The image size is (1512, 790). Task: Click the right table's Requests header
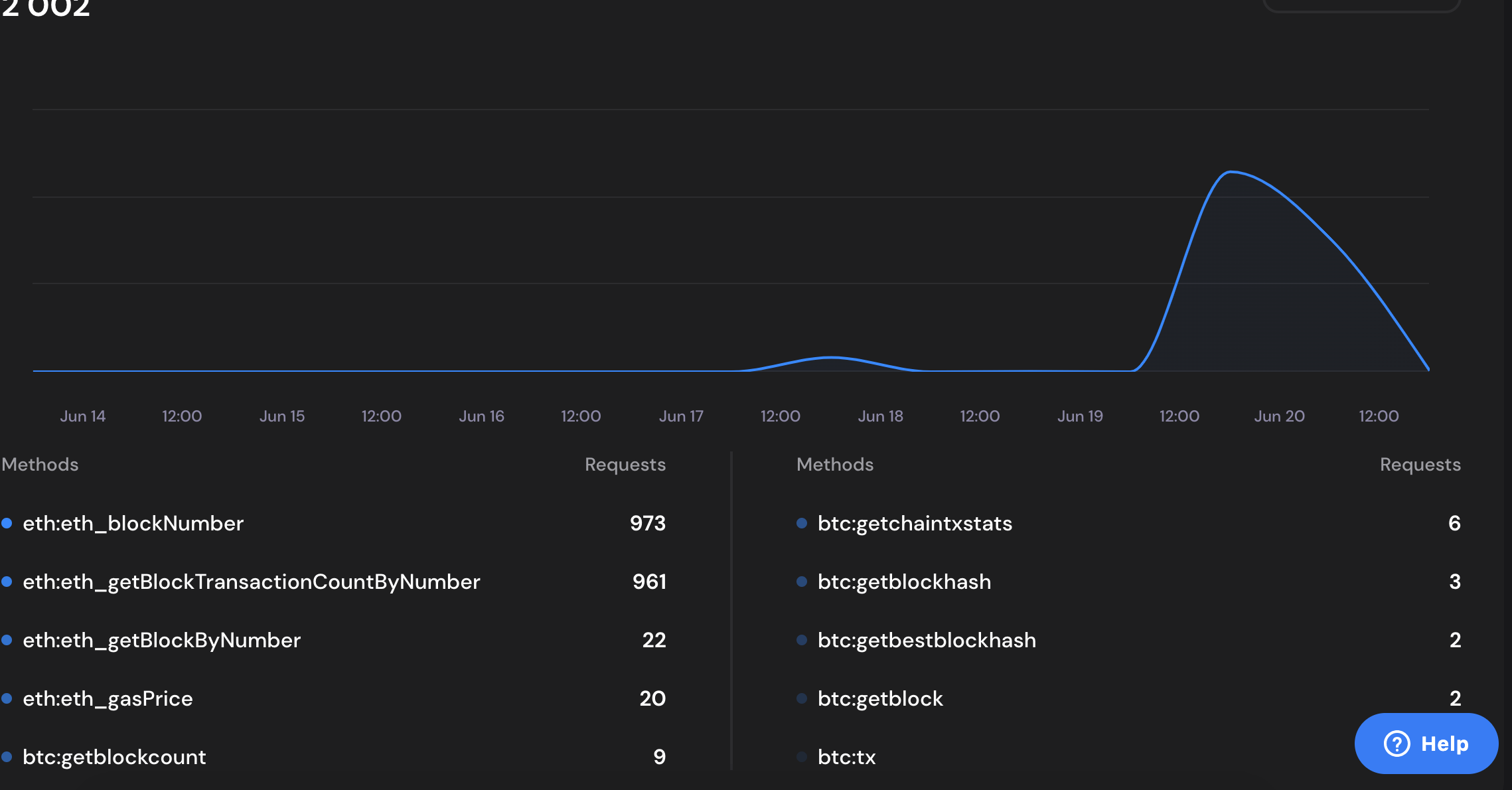click(1420, 465)
